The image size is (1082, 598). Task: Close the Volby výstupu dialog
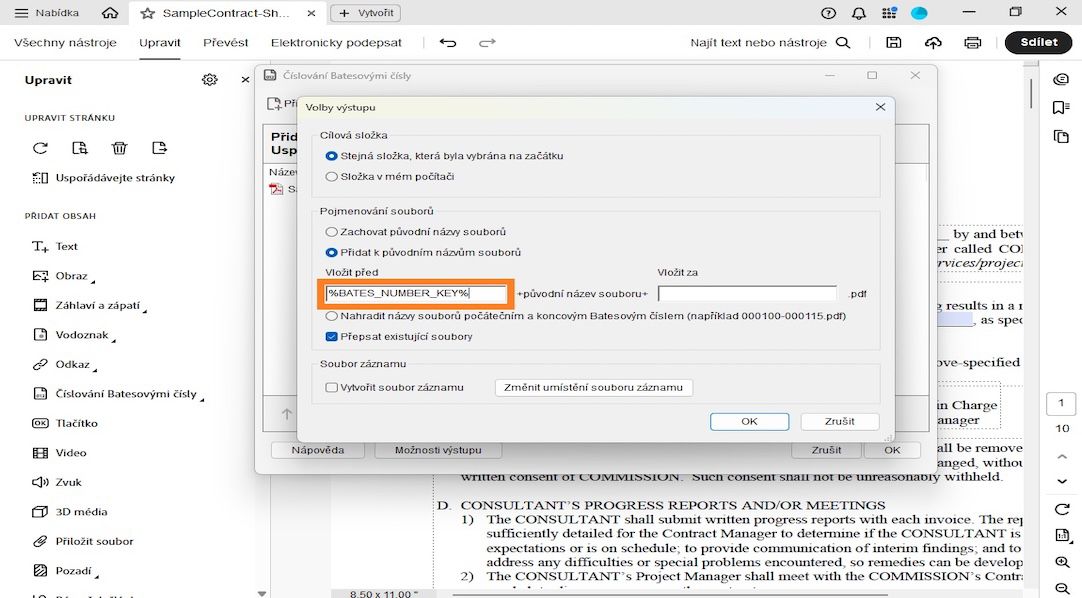coord(880,107)
